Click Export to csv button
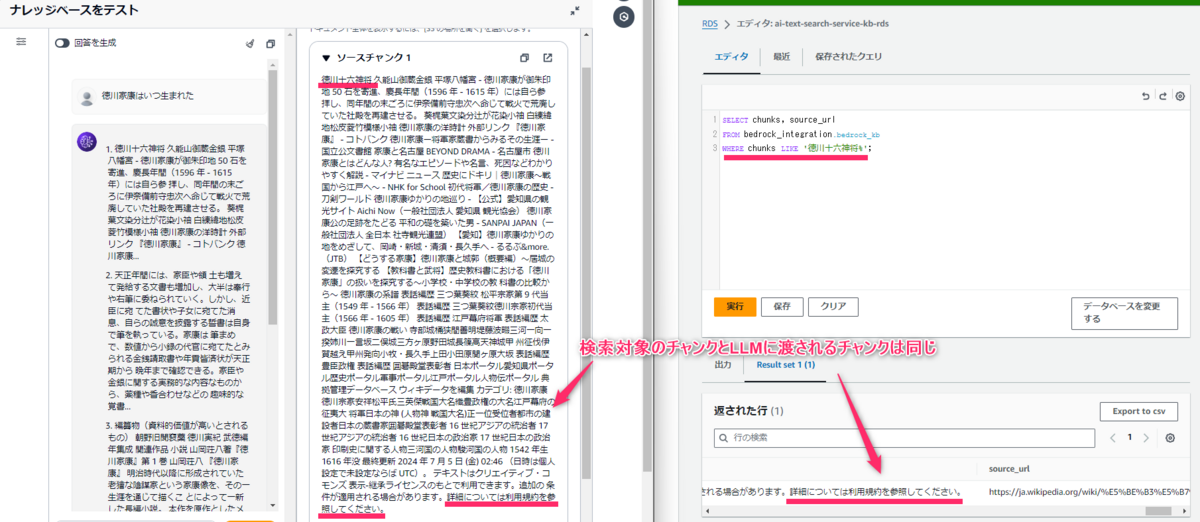This screenshot has width=1200, height=522. (x=1138, y=412)
